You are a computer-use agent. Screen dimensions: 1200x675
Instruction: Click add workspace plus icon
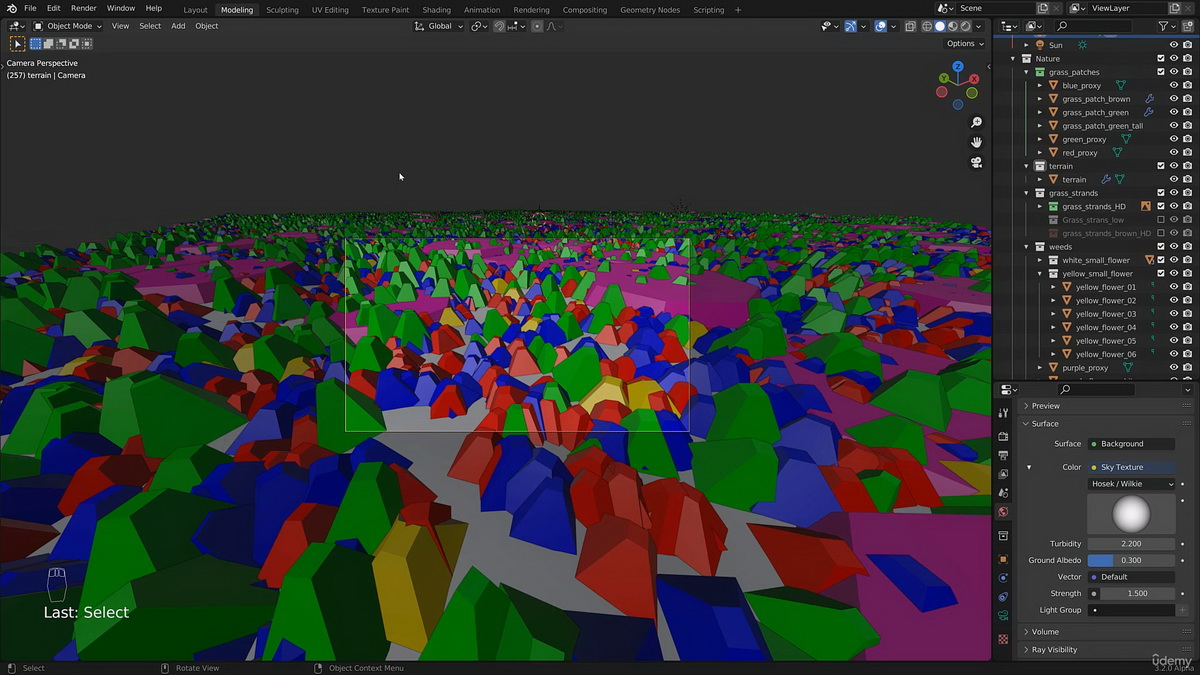coord(739,9)
